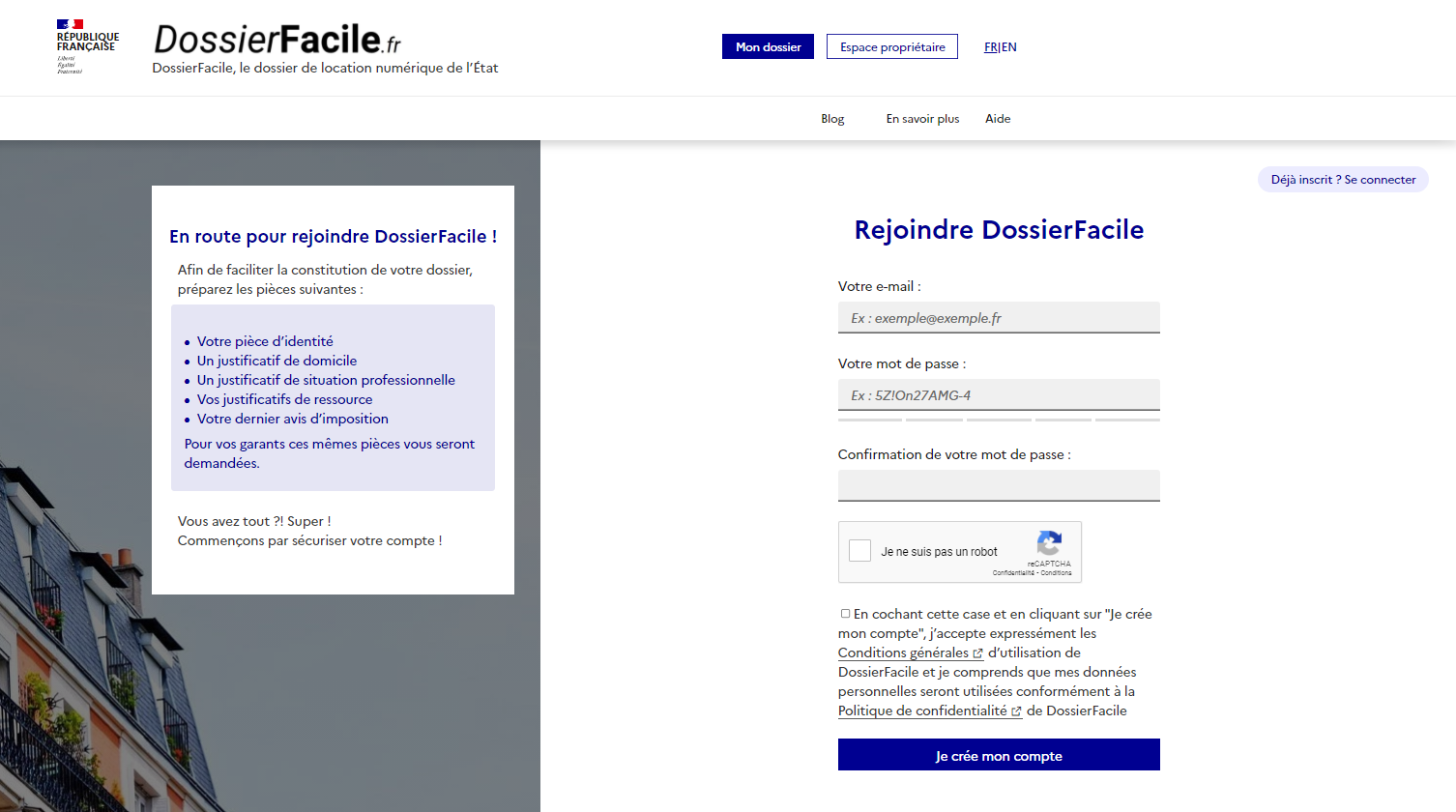Click the reCAPTCHA logo icon

click(1049, 542)
